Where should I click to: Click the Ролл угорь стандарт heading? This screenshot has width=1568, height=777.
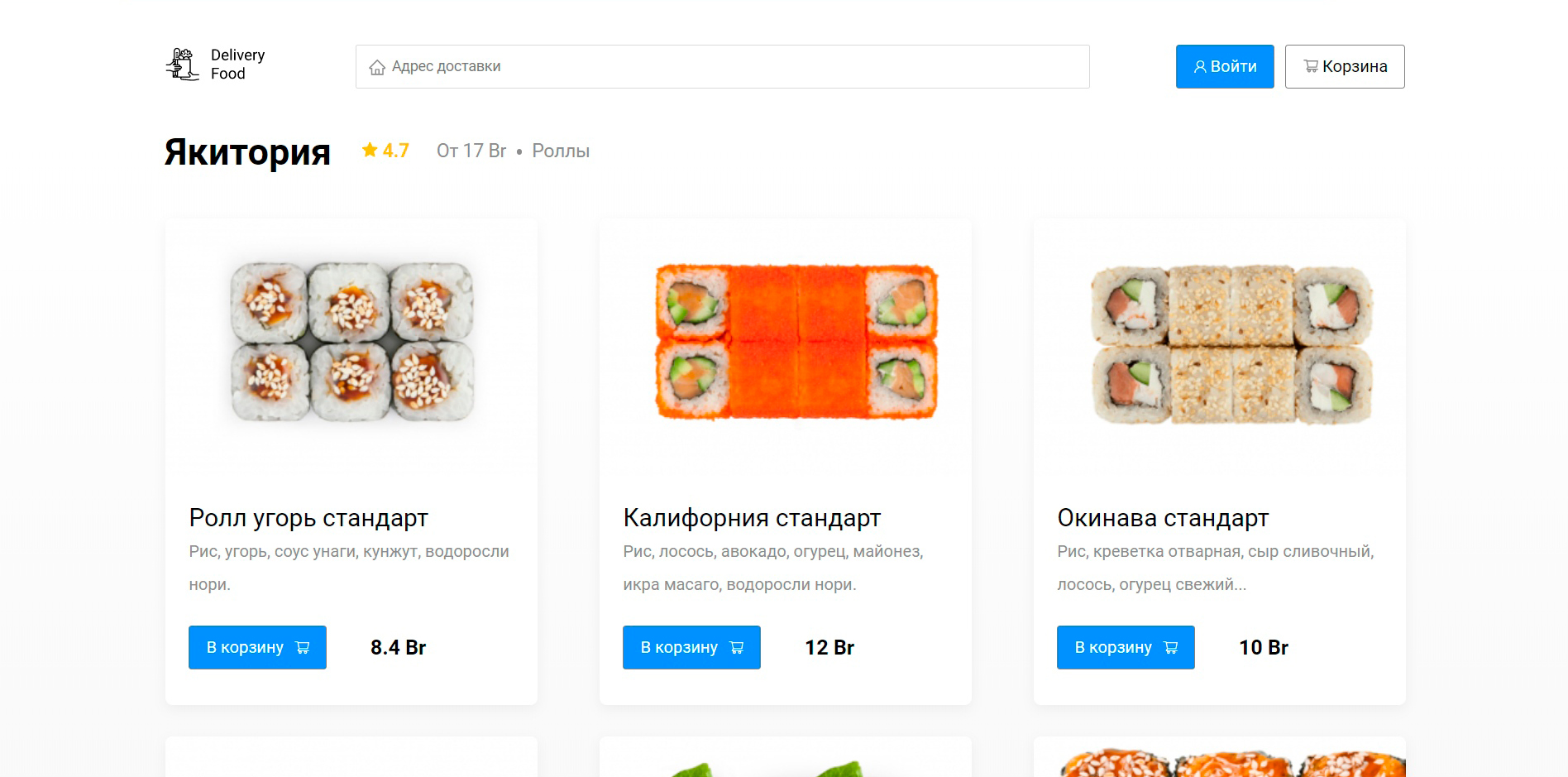pos(308,518)
